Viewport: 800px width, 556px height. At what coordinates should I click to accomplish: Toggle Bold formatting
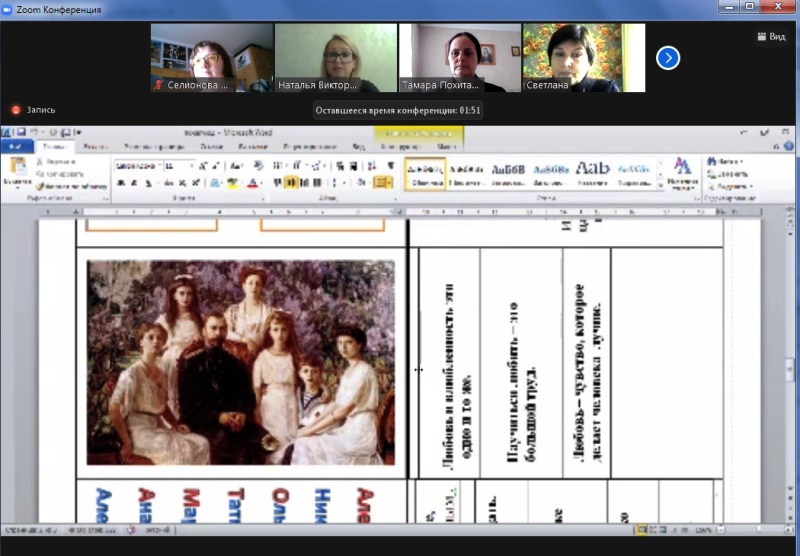click(x=120, y=183)
